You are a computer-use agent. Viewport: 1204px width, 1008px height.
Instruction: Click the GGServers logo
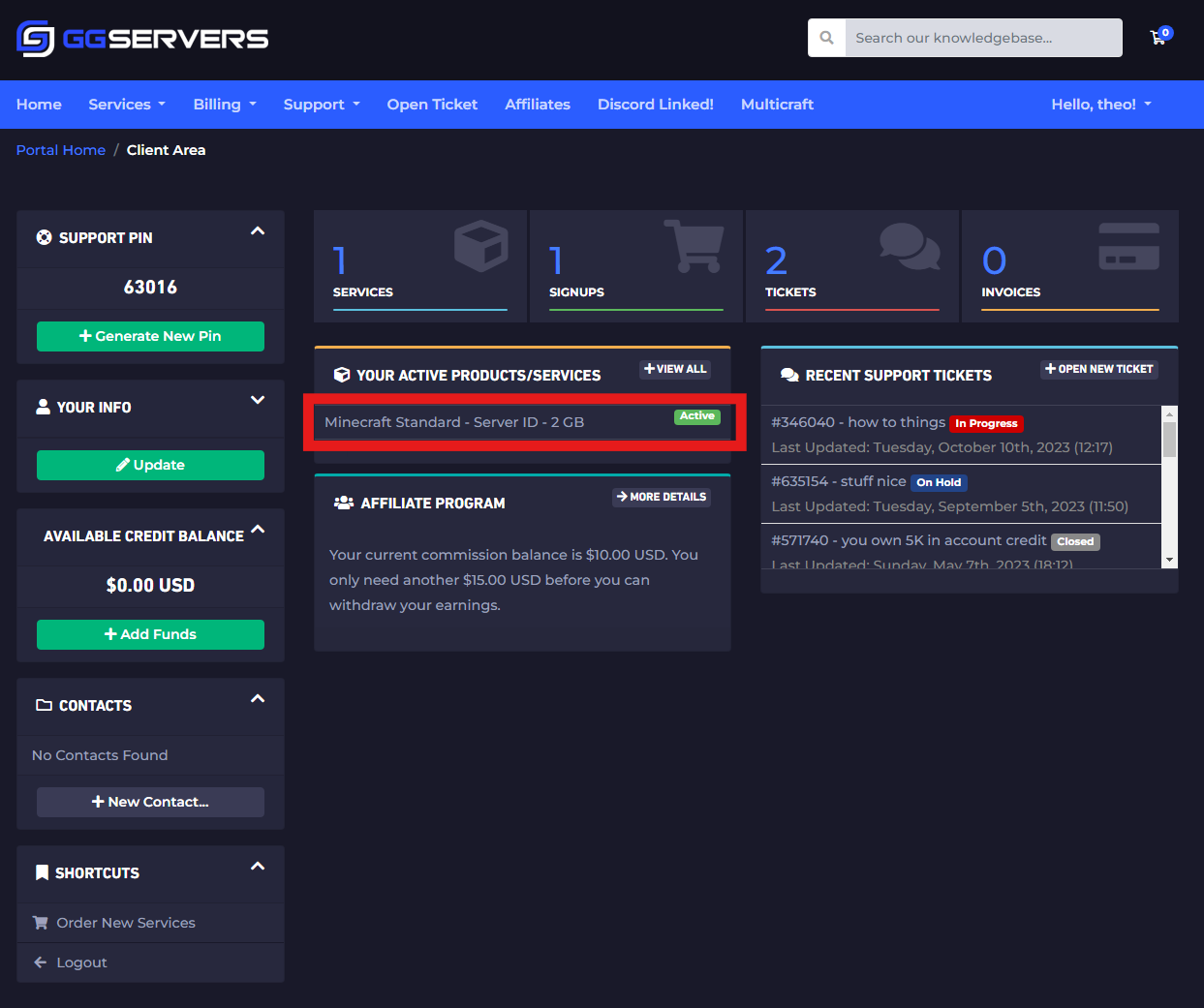[141, 38]
